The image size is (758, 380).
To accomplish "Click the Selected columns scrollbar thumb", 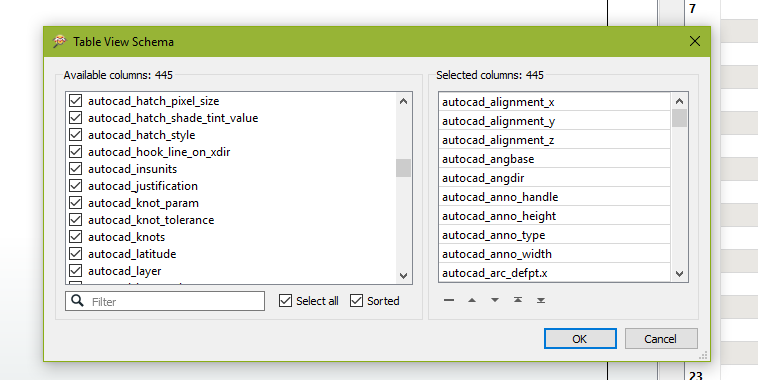I will tap(679, 118).
